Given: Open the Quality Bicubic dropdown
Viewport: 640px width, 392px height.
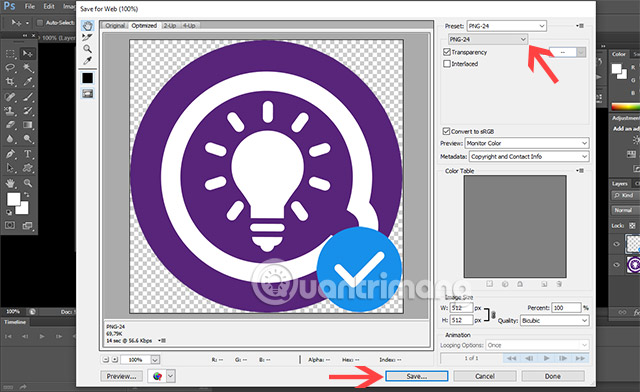Looking at the screenshot, I should (x=554, y=321).
